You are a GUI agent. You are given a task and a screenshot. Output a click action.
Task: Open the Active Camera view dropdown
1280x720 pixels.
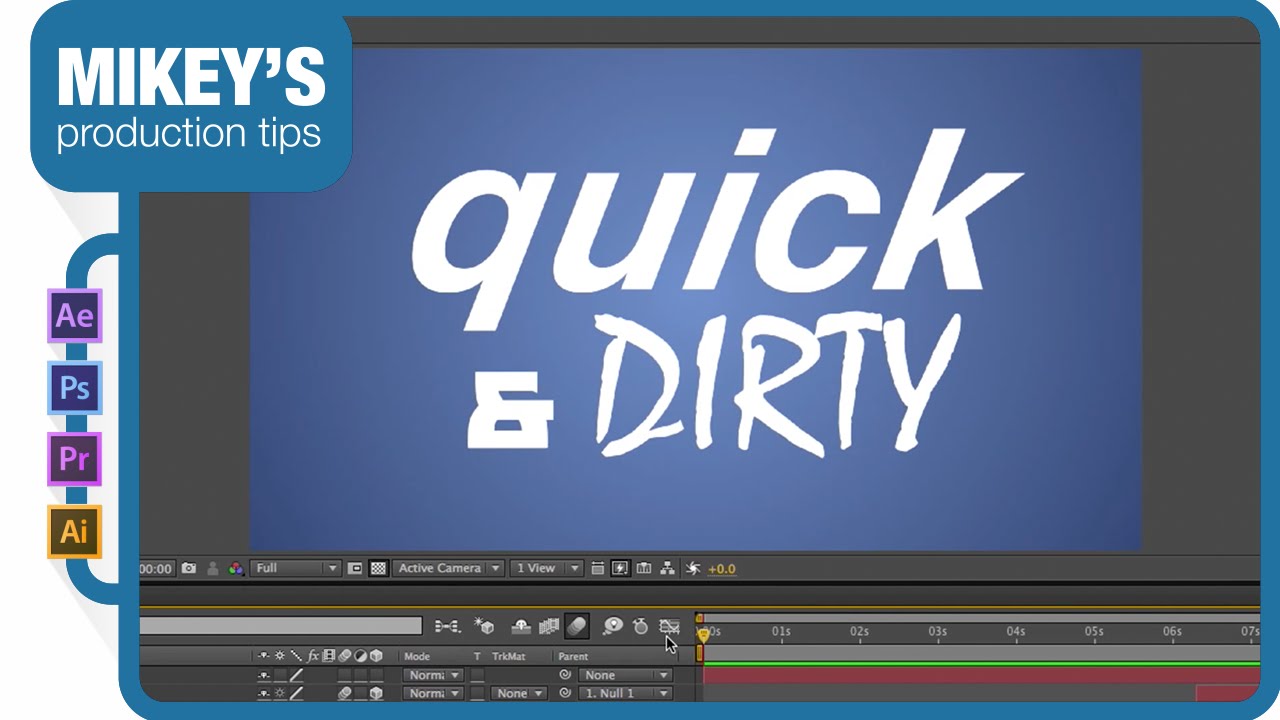(448, 568)
